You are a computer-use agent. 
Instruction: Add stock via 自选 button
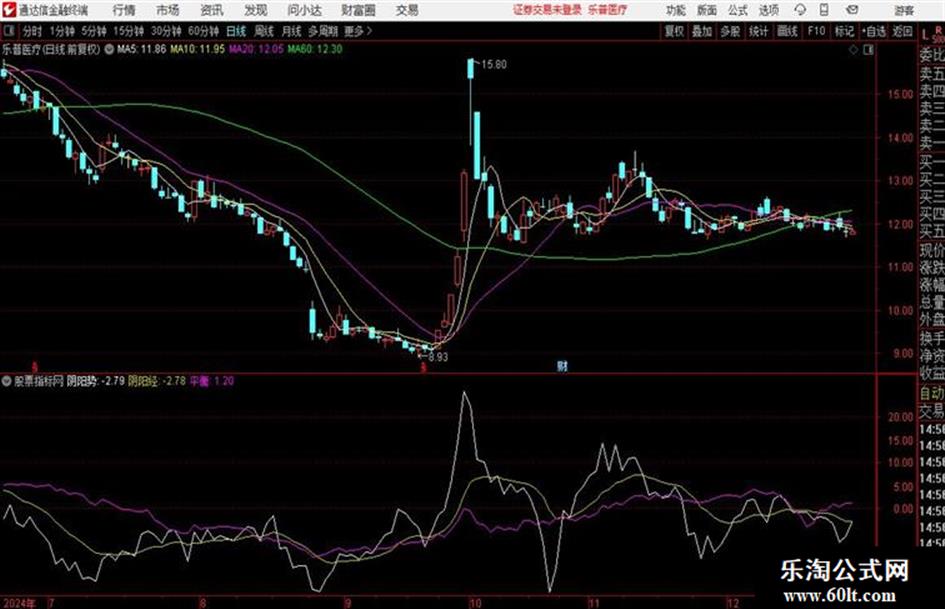click(874, 31)
